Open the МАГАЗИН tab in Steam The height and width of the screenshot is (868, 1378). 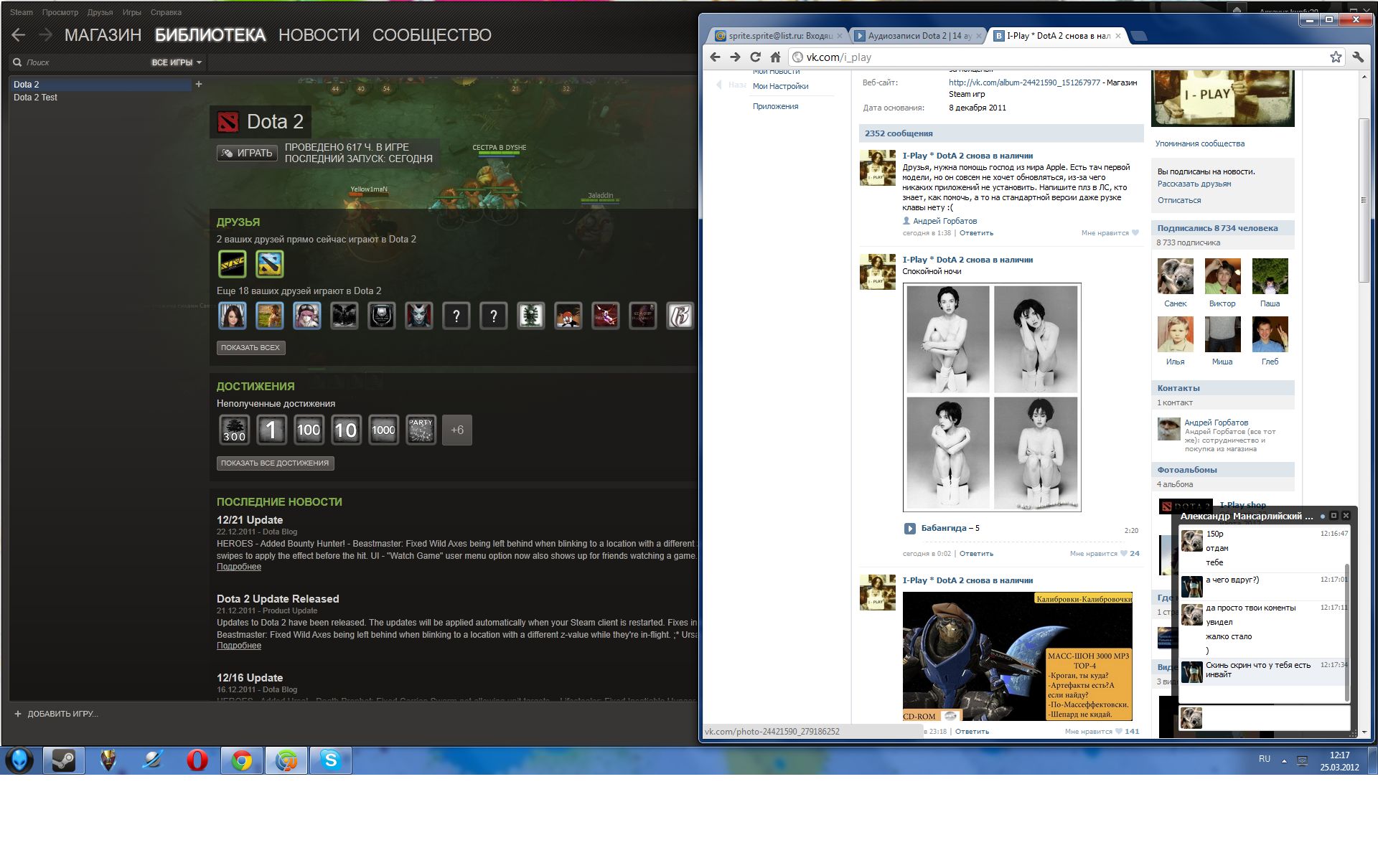pyautogui.click(x=103, y=35)
